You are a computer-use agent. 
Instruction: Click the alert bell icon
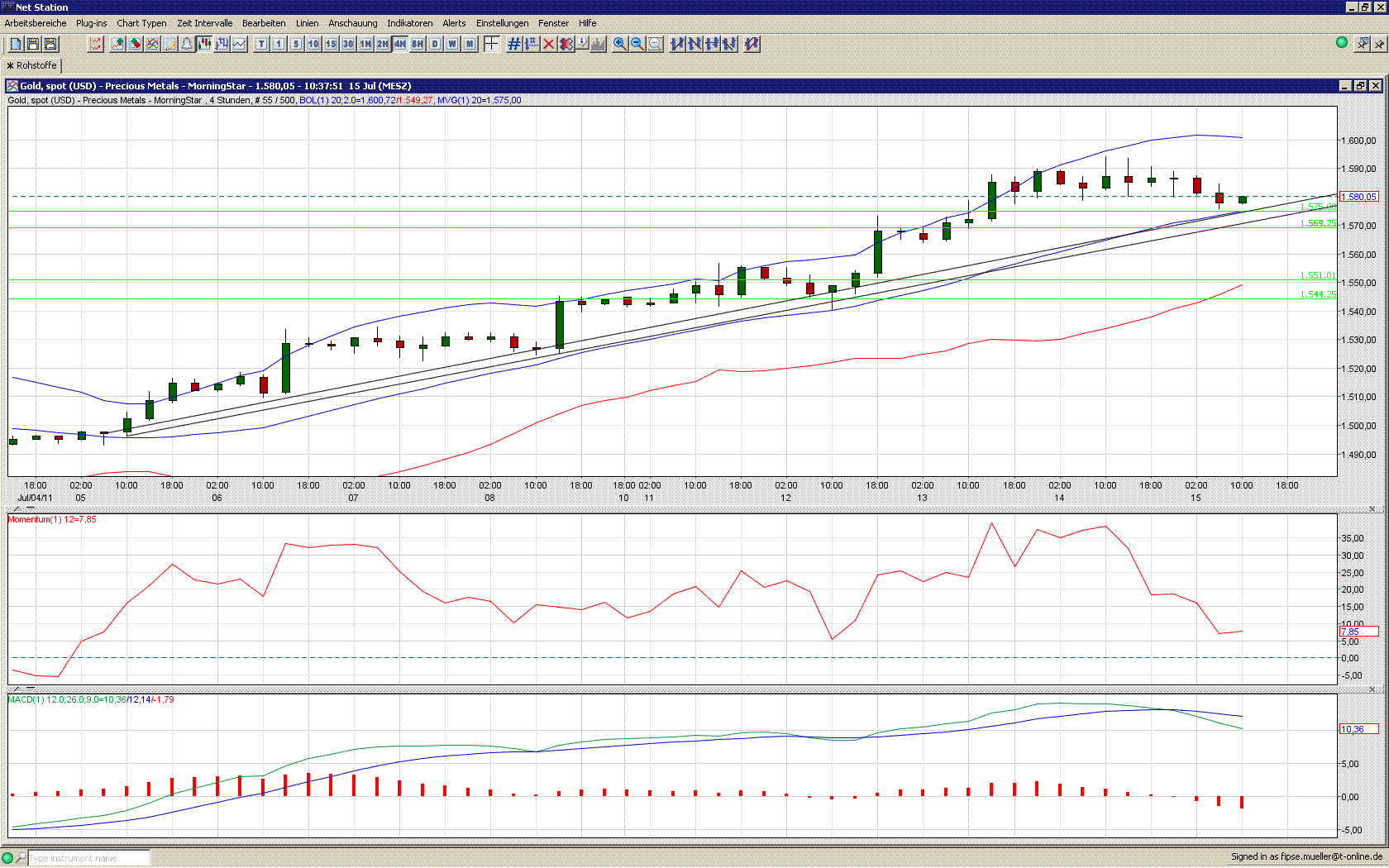[x=188, y=44]
